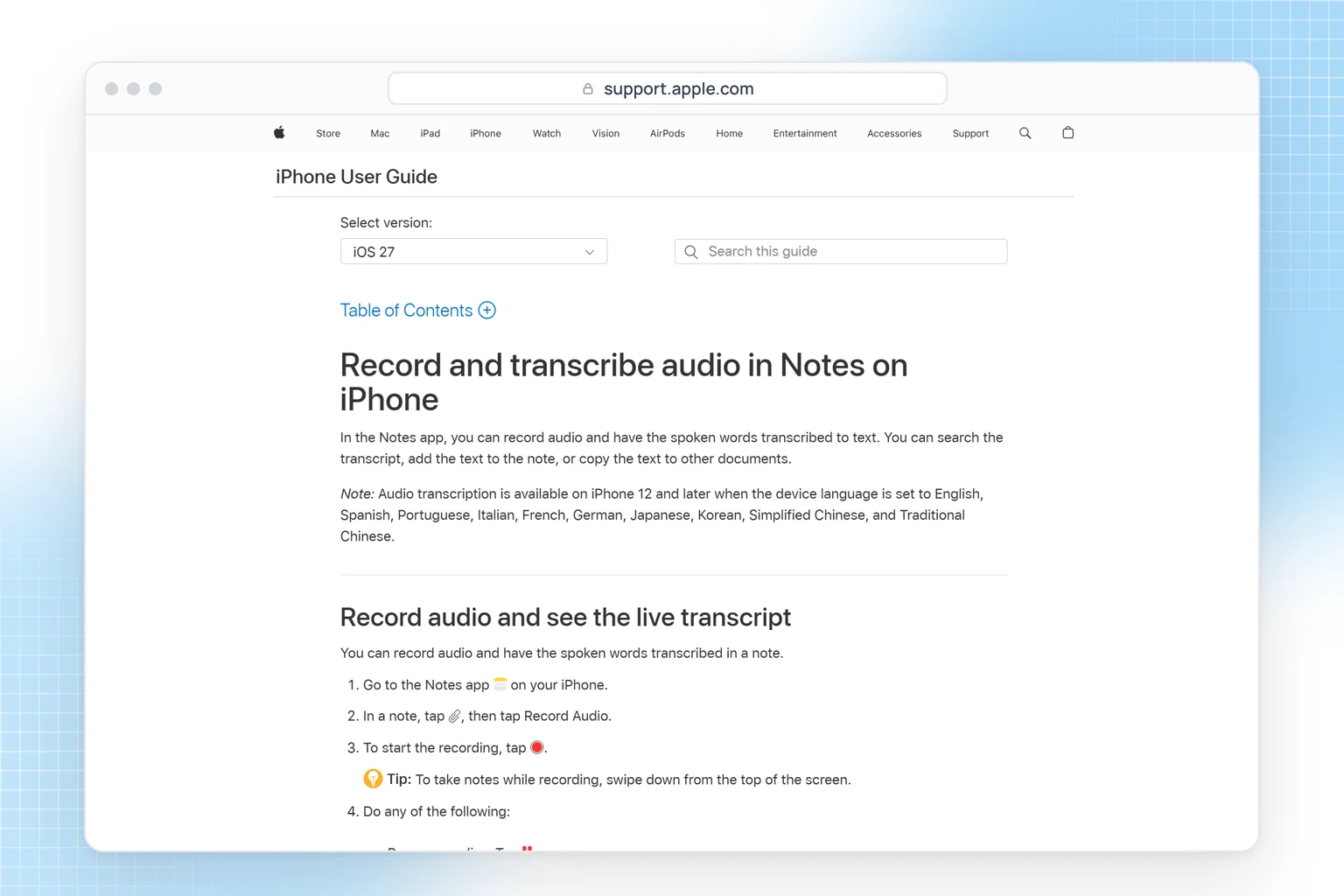The height and width of the screenshot is (896, 1344).
Task: Open the Vision menu
Action: tap(605, 133)
